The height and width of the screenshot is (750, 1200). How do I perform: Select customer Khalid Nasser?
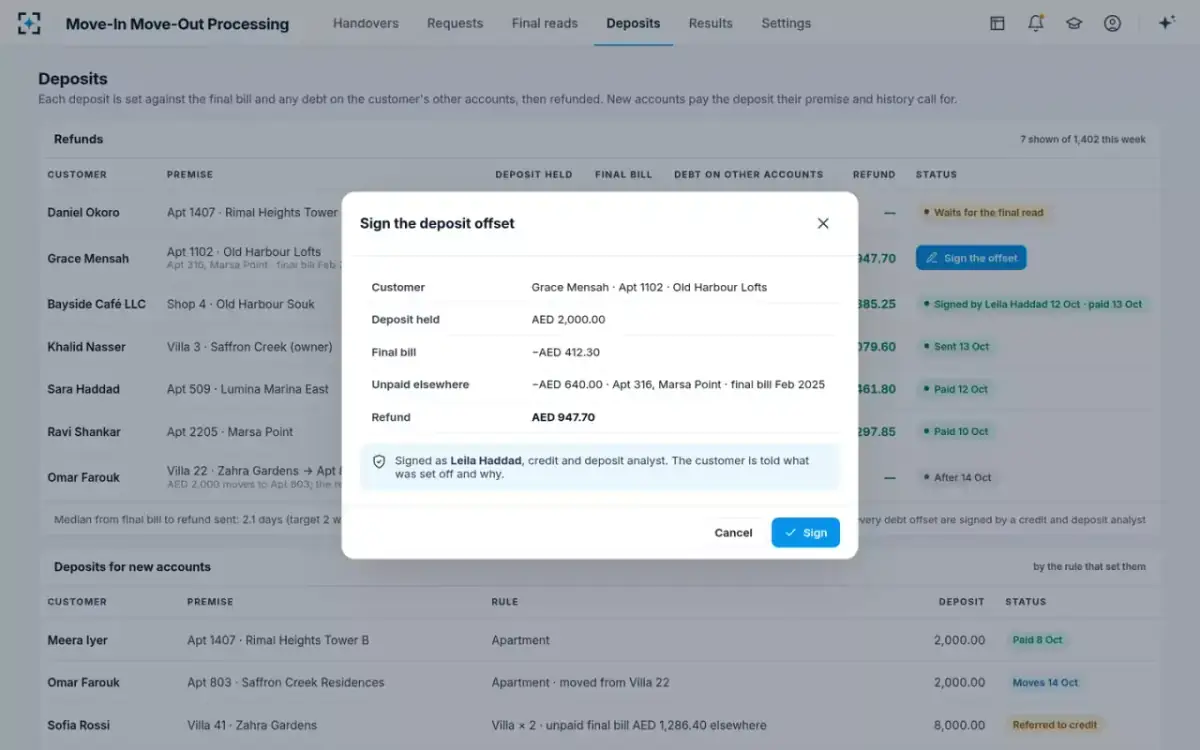point(86,347)
